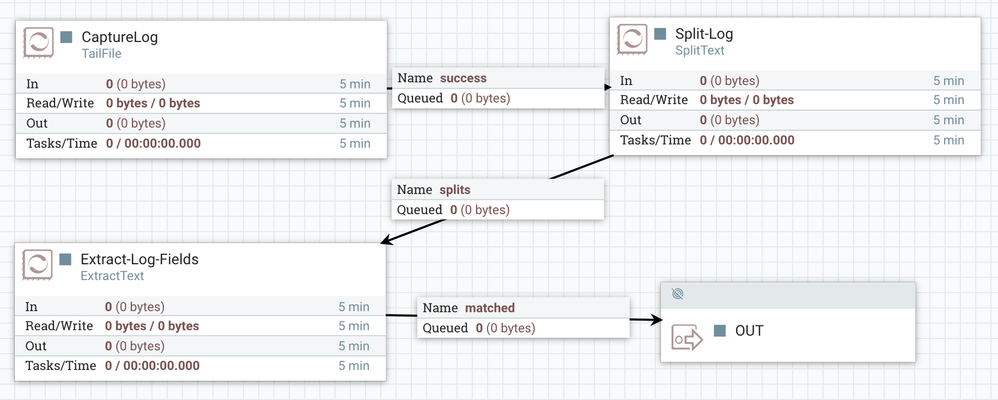Click the Out row in Extract-Log-Fields
Viewport: 998px width, 400px height.
click(x=200, y=346)
